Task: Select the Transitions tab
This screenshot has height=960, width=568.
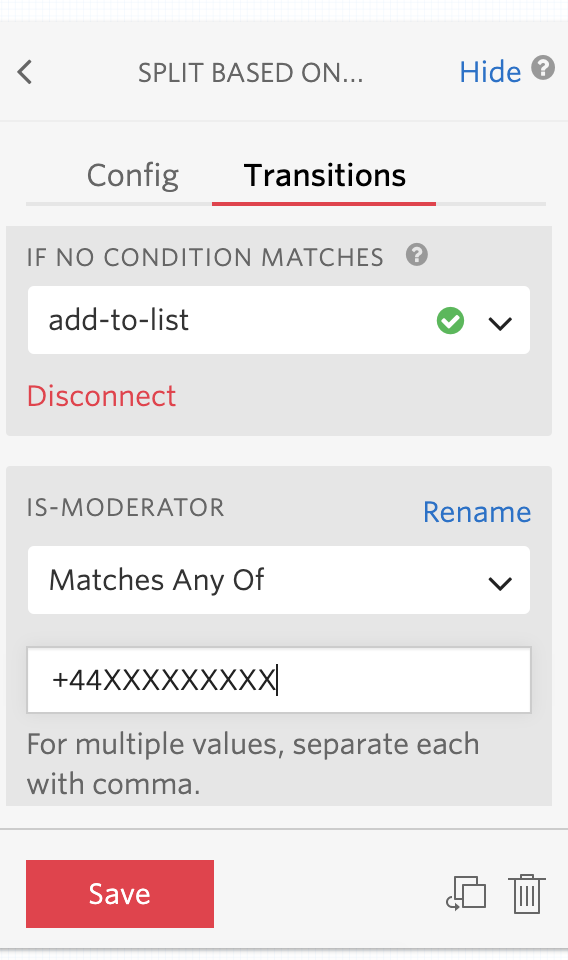Action: pos(324,176)
